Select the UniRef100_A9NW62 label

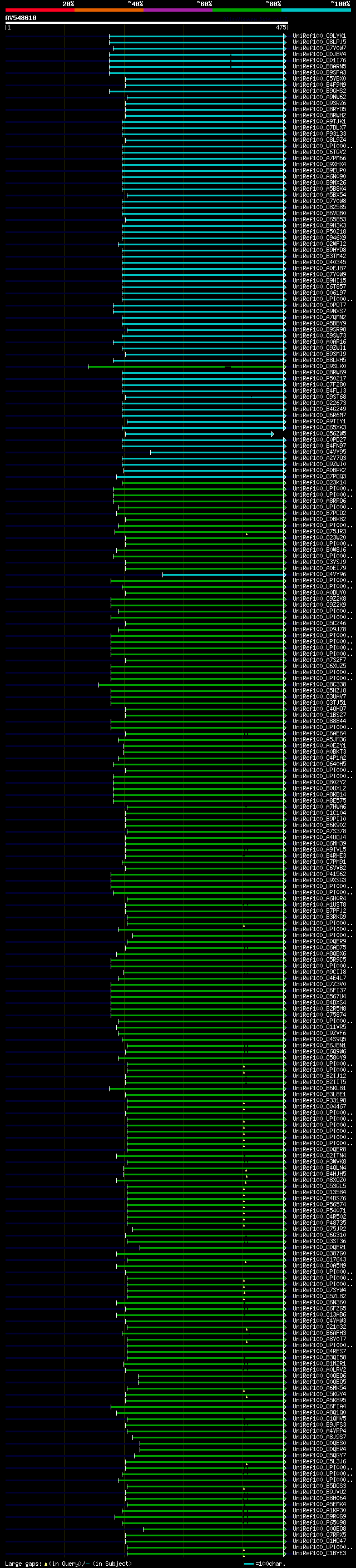point(319,97)
